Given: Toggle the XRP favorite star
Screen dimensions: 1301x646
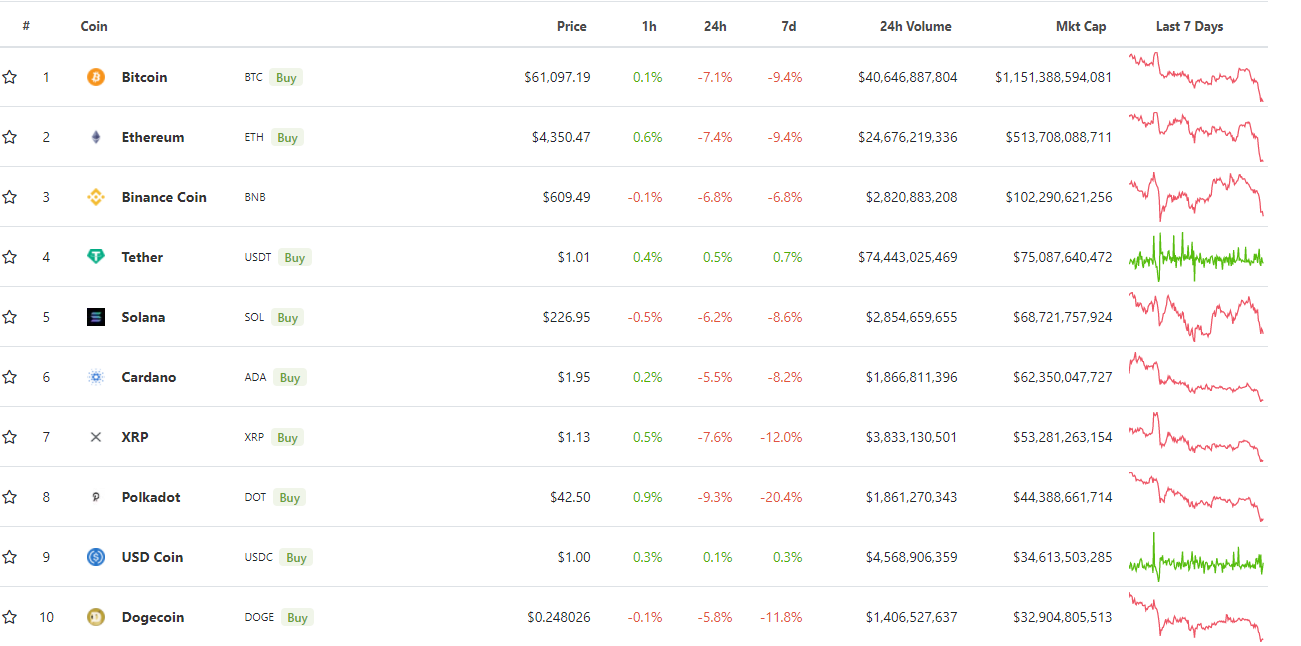Looking at the screenshot, I should point(10,437).
